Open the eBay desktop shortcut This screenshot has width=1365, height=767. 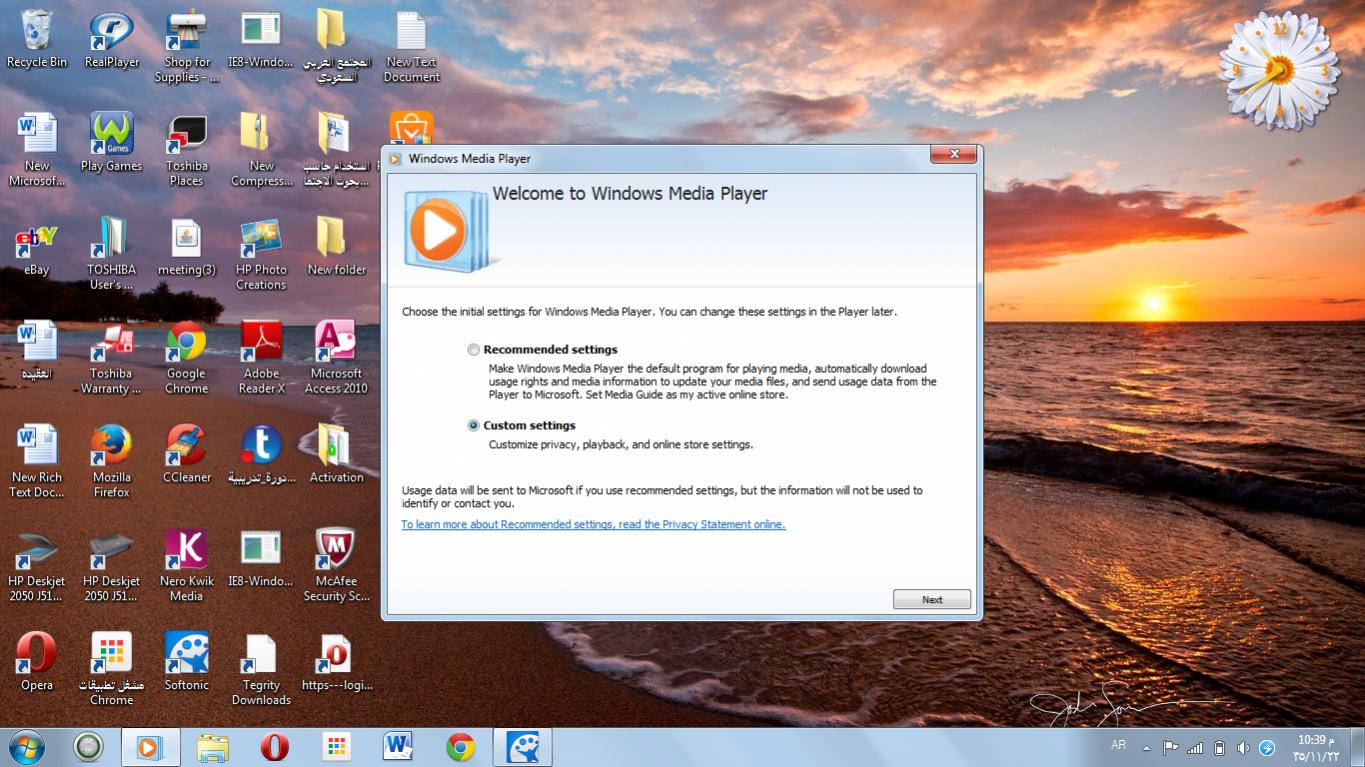pyautogui.click(x=37, y=248)
